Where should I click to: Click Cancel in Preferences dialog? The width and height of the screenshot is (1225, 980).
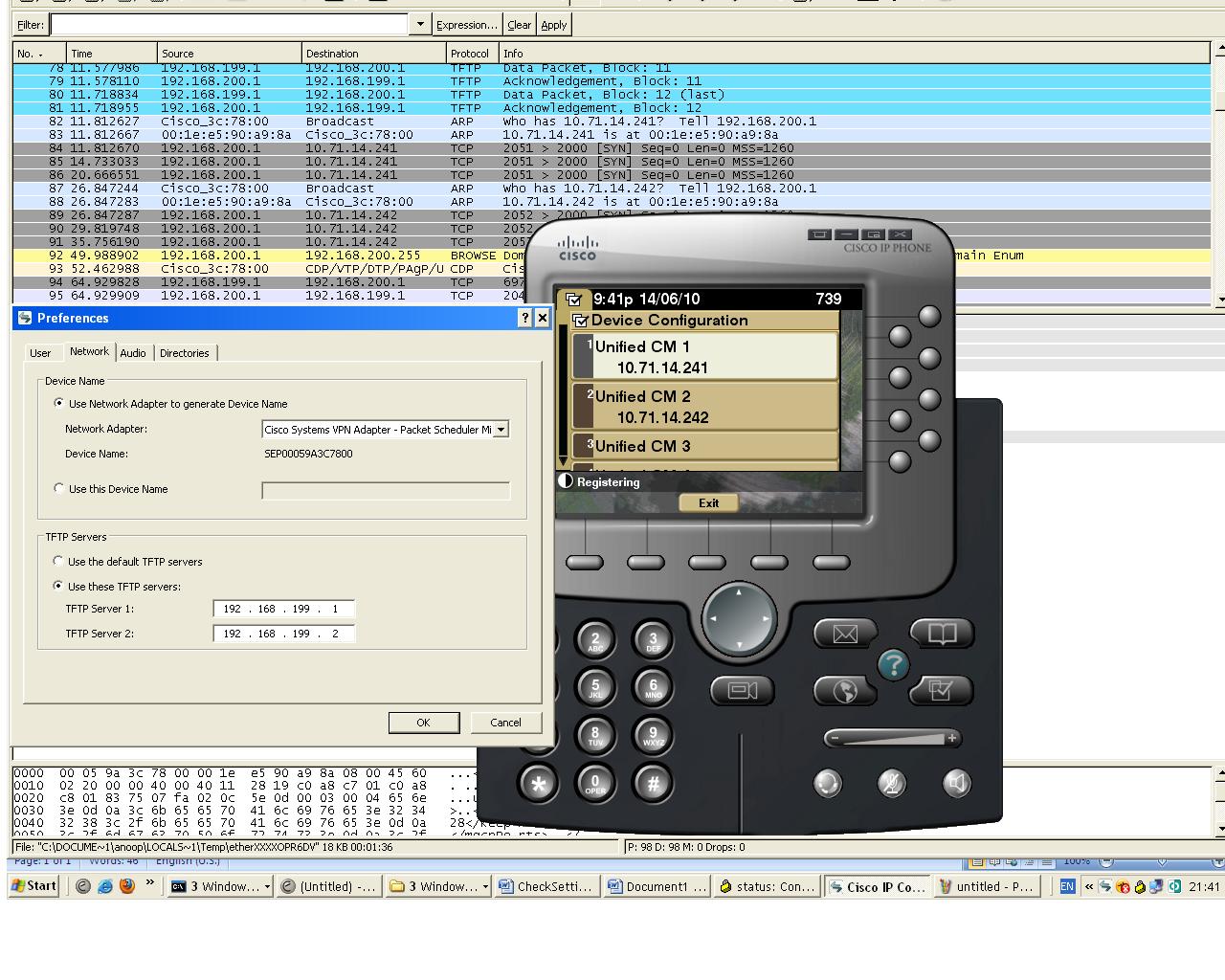pos(505,723)
